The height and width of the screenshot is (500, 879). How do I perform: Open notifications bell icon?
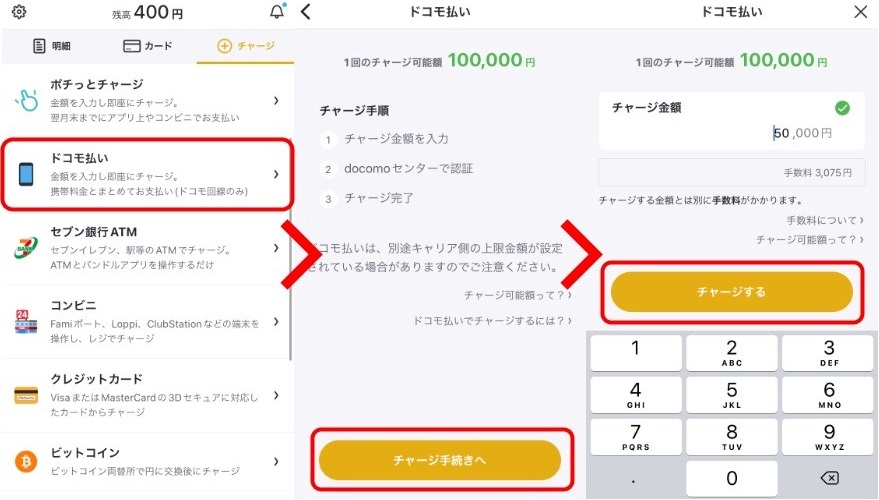tap(277, 13)
